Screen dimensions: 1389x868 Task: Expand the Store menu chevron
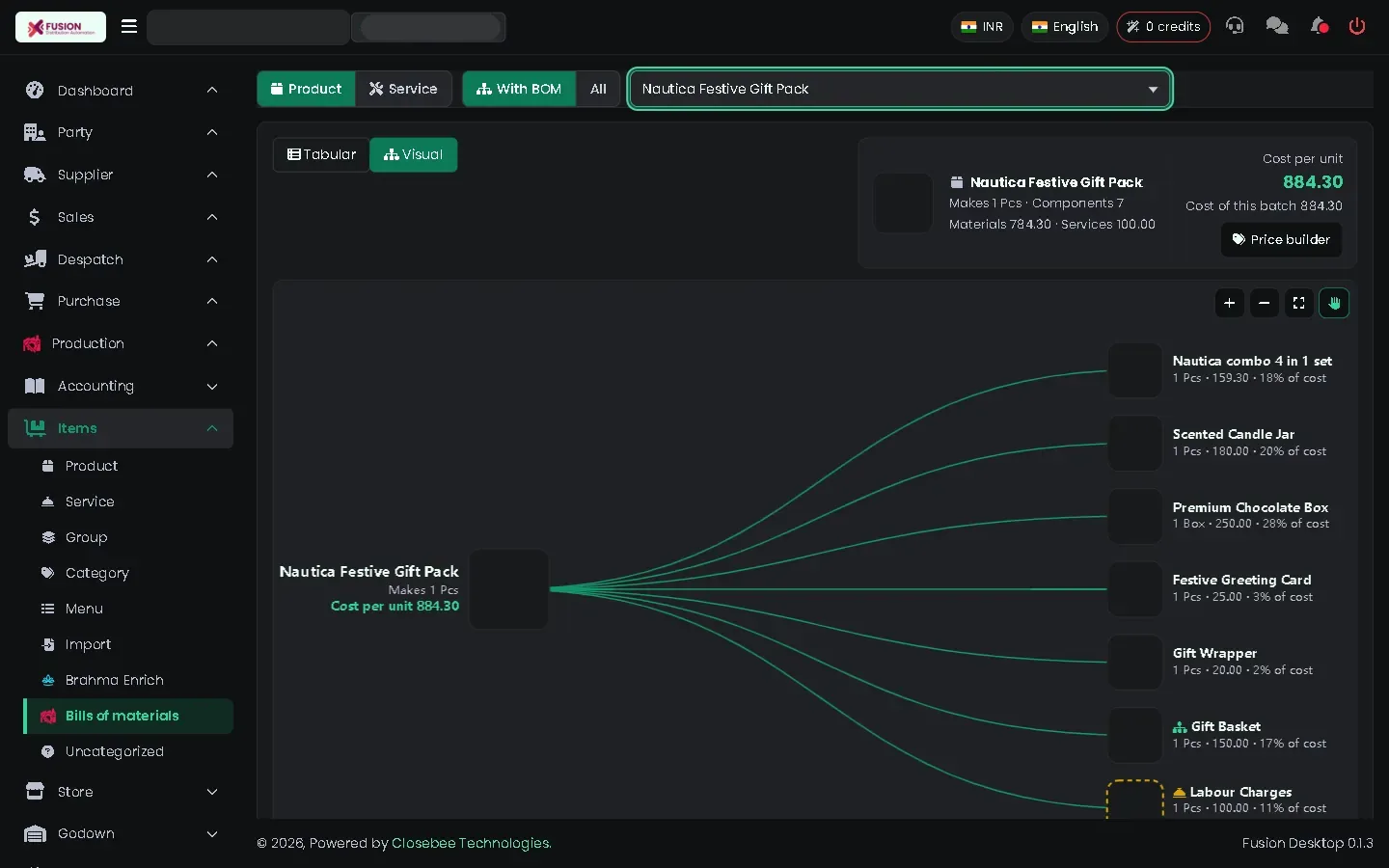point(212,792)
